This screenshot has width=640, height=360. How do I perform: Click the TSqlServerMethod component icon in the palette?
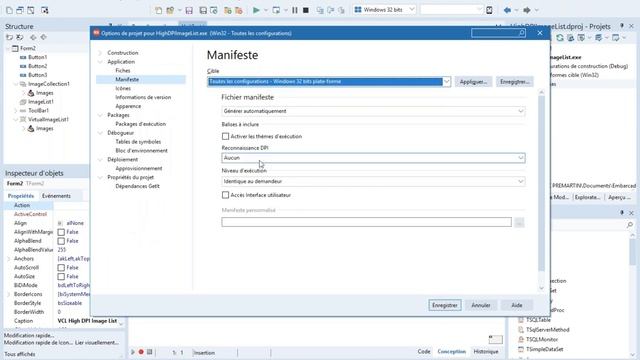[x=521, y=329]
